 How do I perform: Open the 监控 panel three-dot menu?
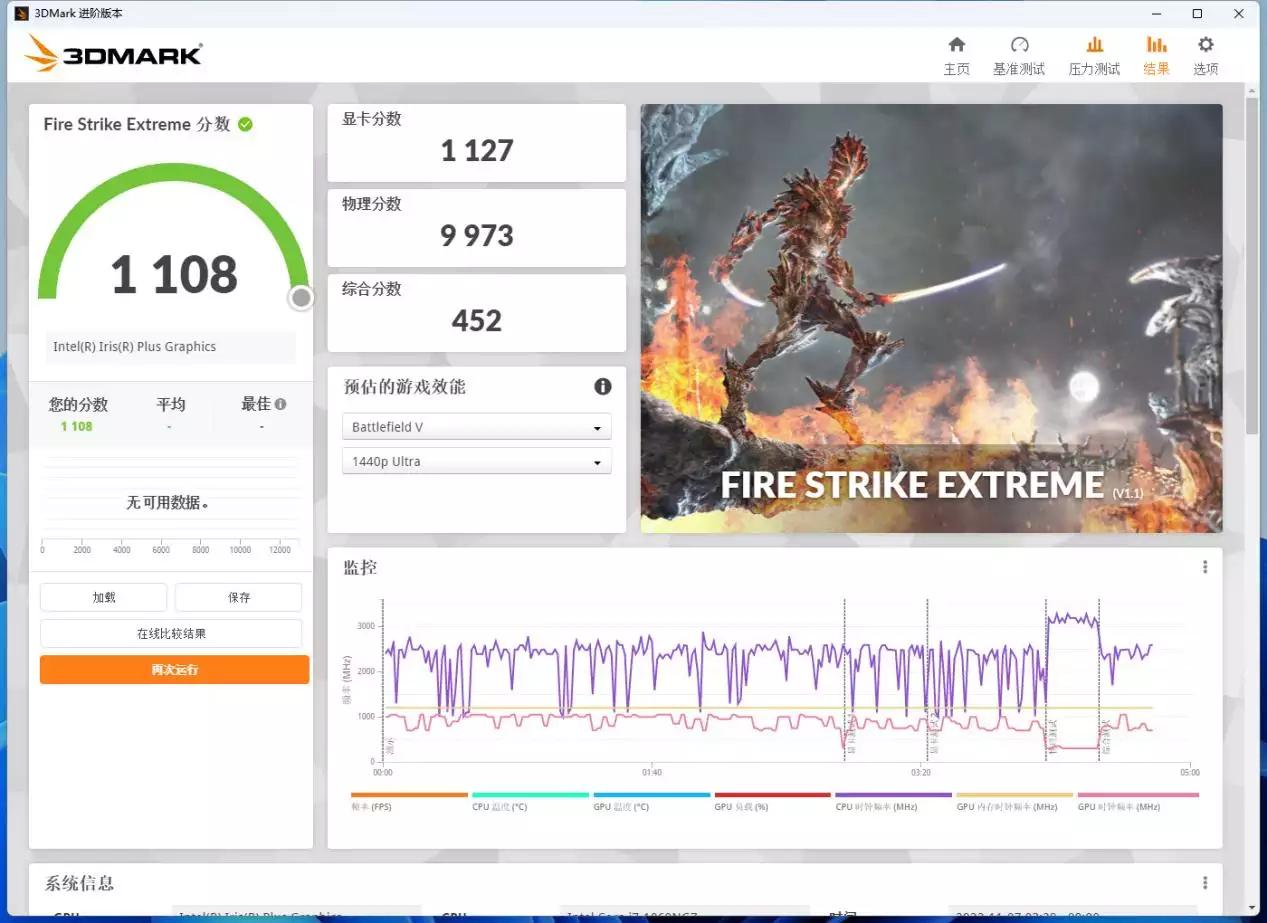point(1204,567)
